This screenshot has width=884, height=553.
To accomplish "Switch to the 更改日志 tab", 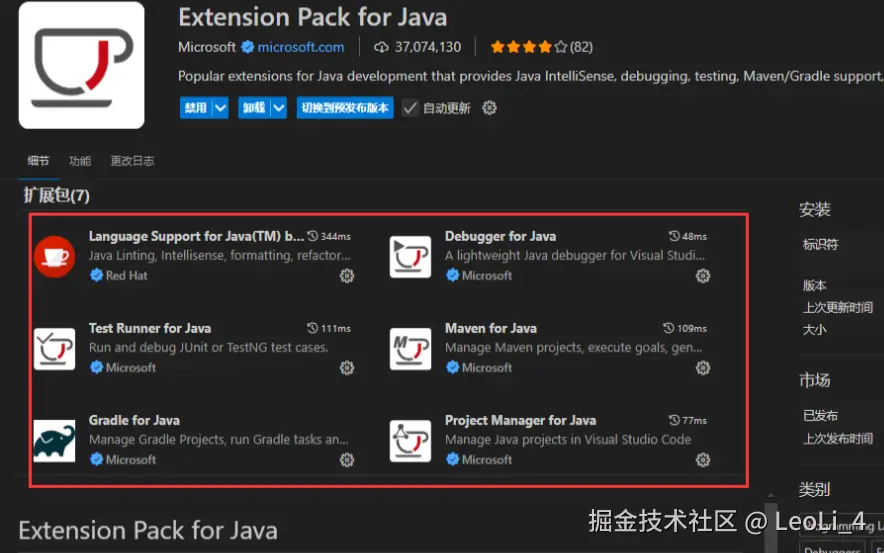I will [132, 161].
